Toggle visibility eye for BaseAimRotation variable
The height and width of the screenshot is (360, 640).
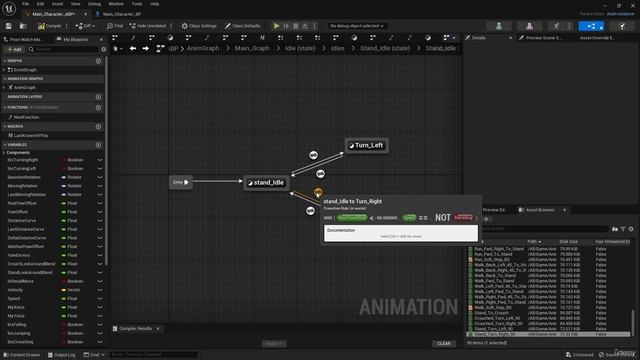pyautogui.click(x=100, y=177)
